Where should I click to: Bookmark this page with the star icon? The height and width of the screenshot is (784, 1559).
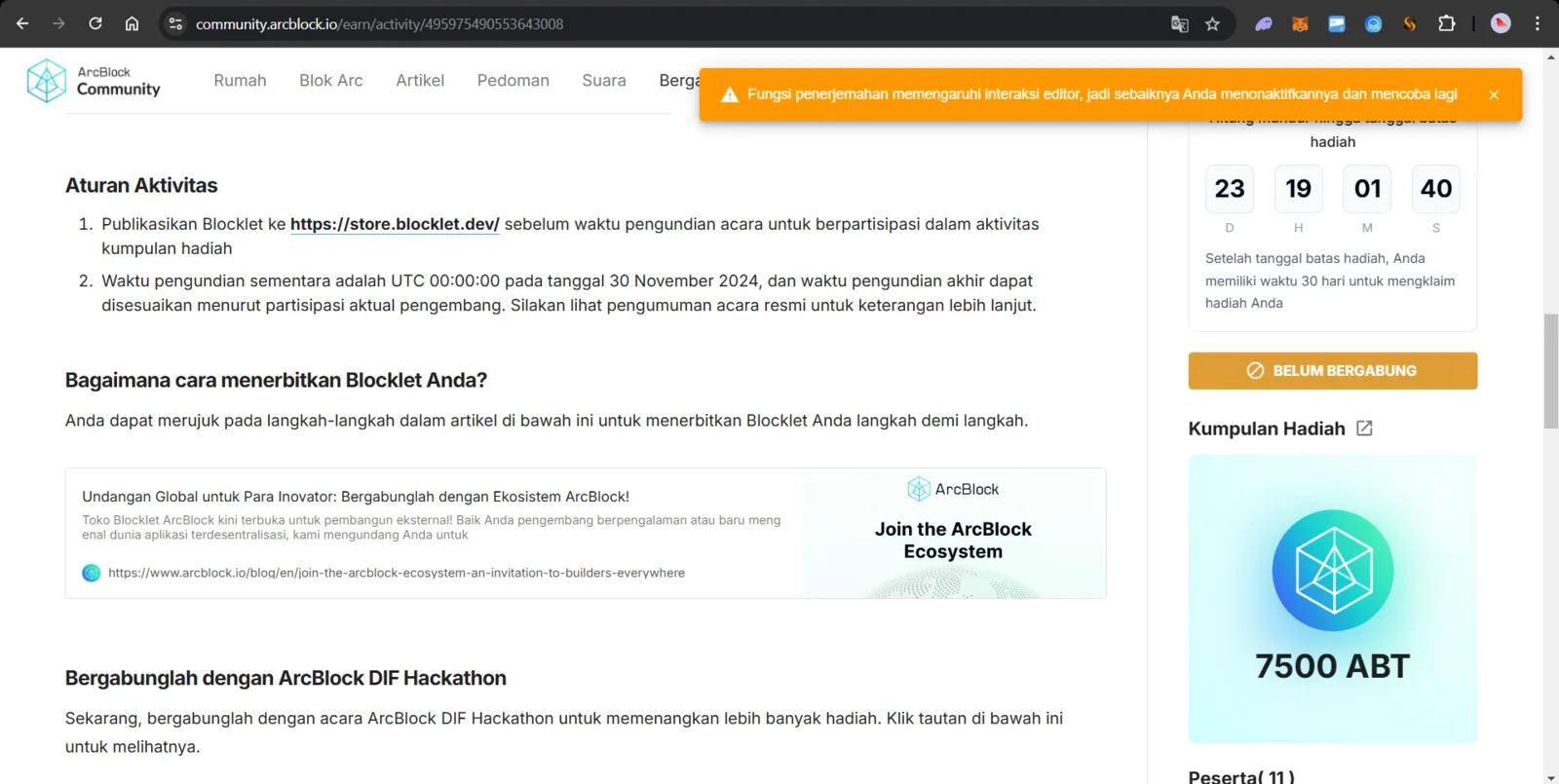(1212, 23)
